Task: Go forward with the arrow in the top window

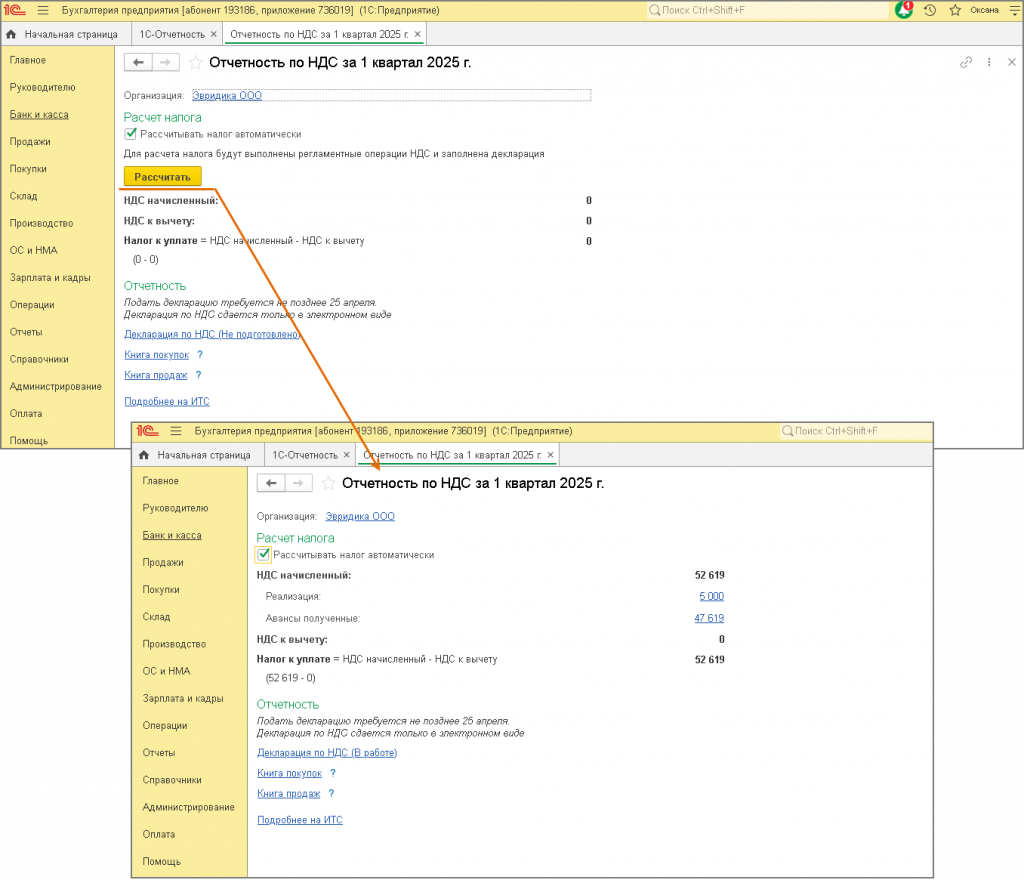Action: click(x=166, y=63)
